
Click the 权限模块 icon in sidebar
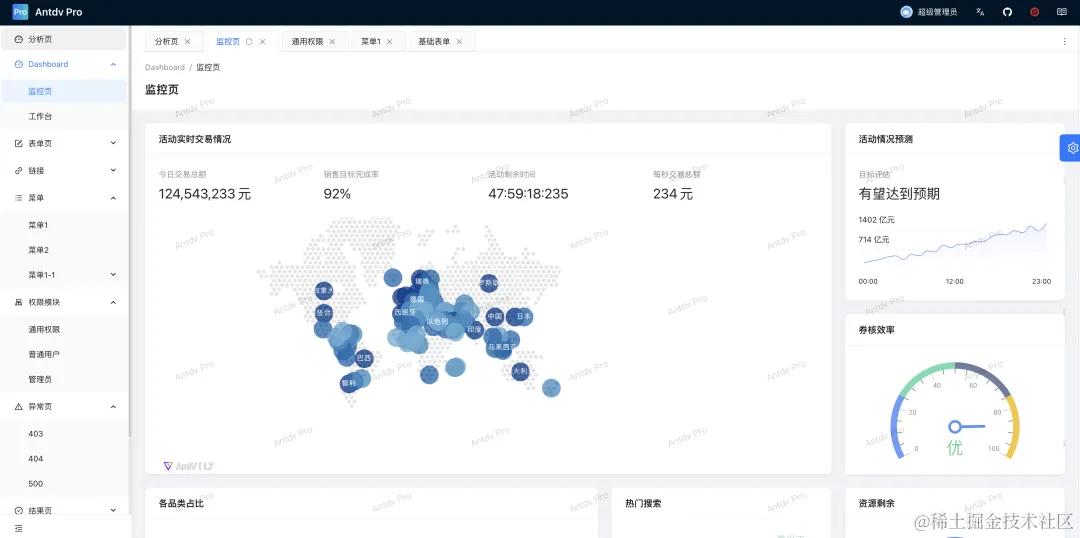coord(19,302)
